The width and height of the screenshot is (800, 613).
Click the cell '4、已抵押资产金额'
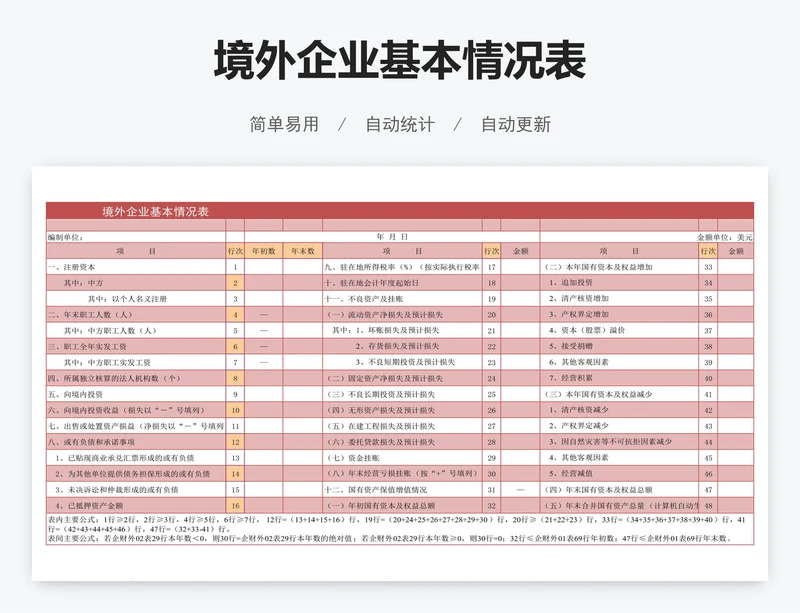pyautogui.click(x=136, y=505)
